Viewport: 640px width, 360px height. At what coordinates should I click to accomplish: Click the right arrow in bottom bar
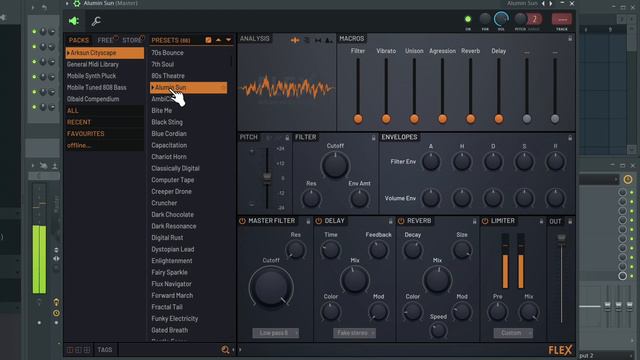click(240, 350)
